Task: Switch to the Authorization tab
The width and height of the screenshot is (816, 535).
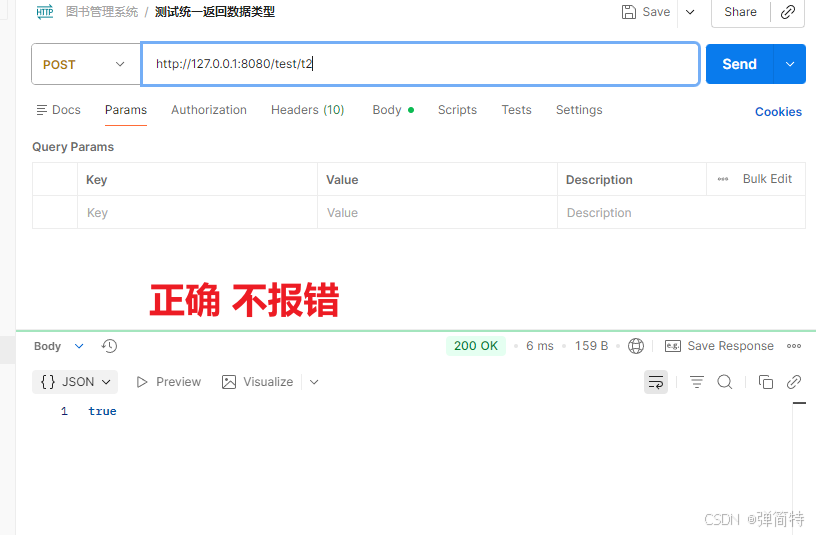Action: (209, 110)
